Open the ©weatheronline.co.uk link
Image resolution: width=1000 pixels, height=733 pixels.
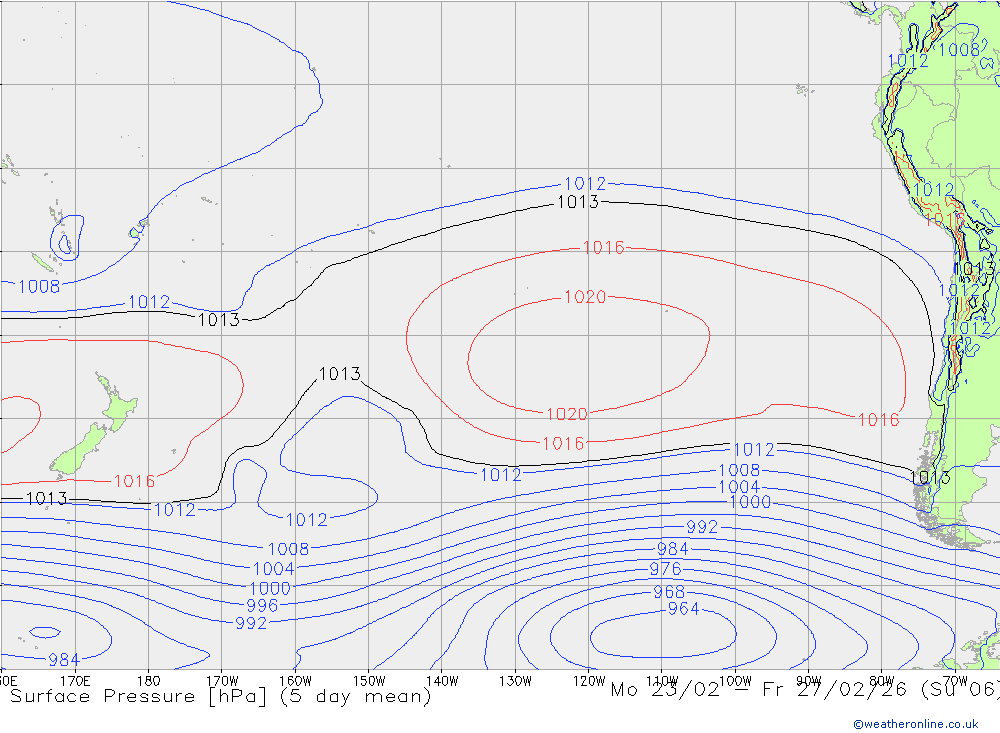pos(916,724)
